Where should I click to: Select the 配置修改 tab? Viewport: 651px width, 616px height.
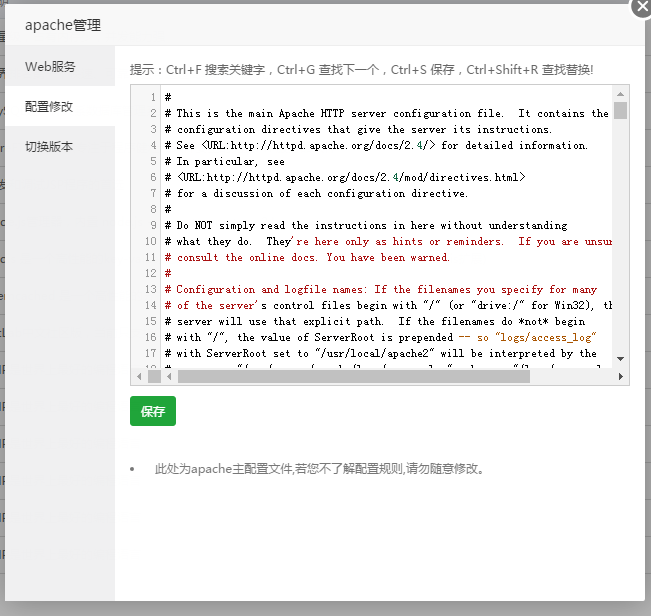[x=61, y=106]
